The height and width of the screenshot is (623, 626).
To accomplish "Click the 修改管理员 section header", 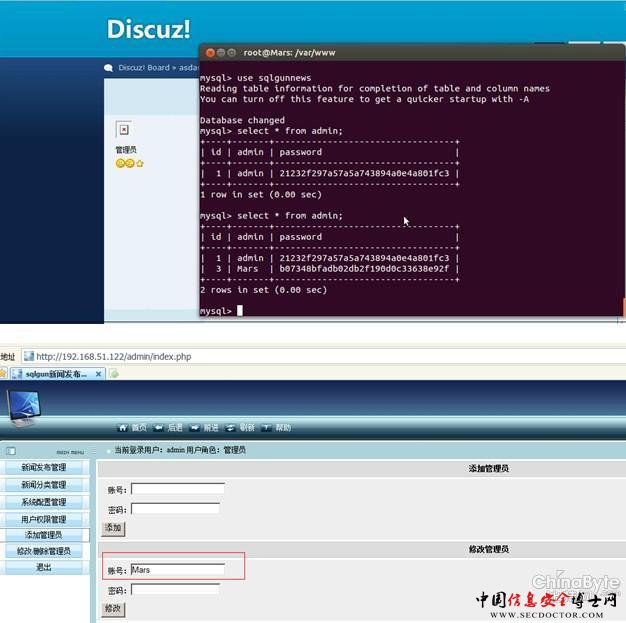I will (489, 549).
